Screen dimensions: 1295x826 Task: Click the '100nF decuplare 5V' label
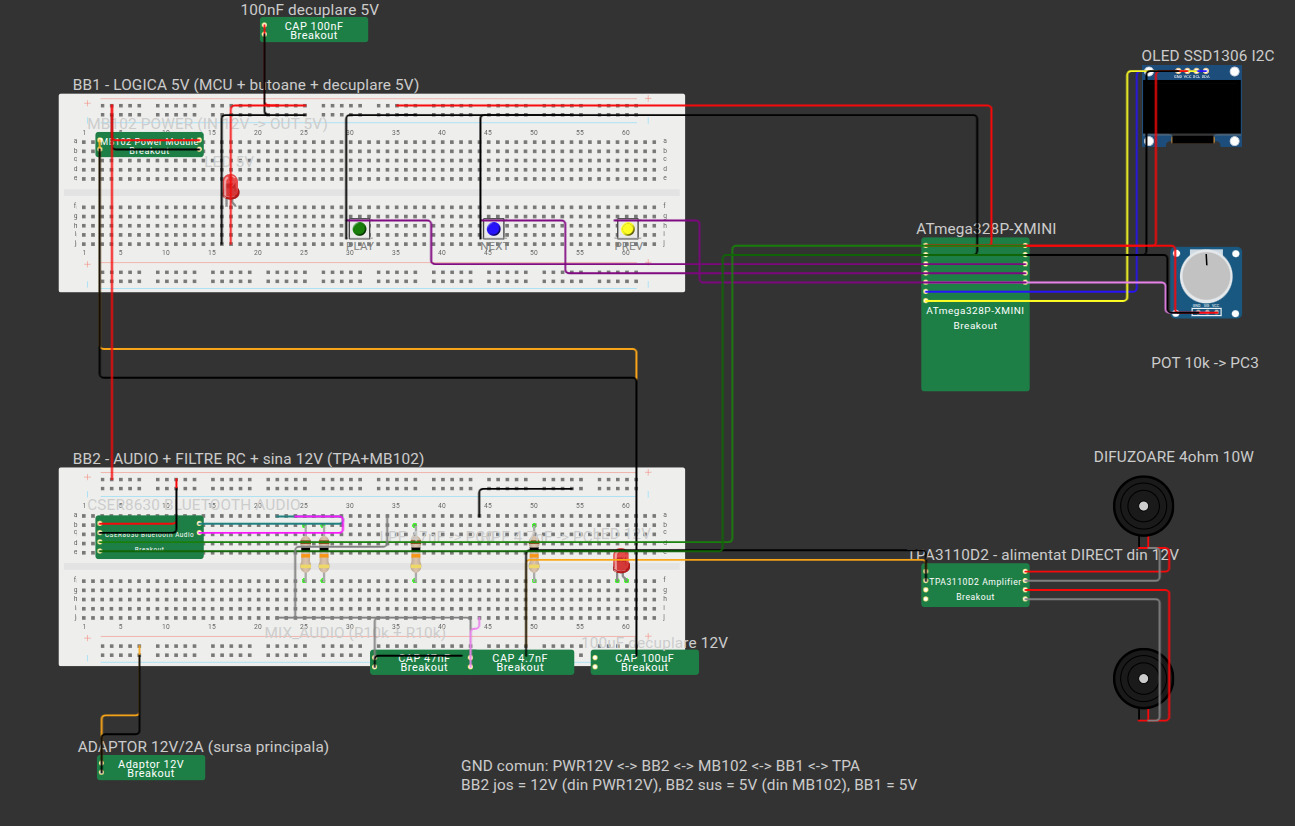[310, 10]
